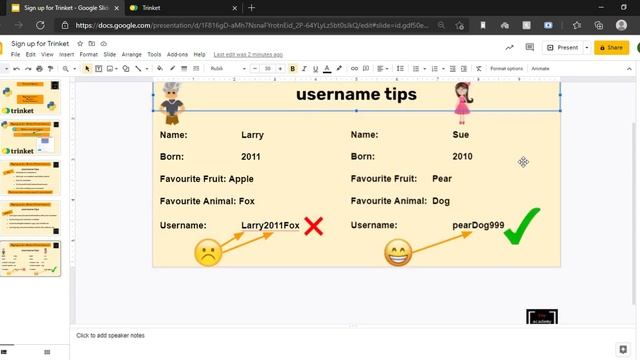Toggle Italic formatting

[x=304, y=69]
